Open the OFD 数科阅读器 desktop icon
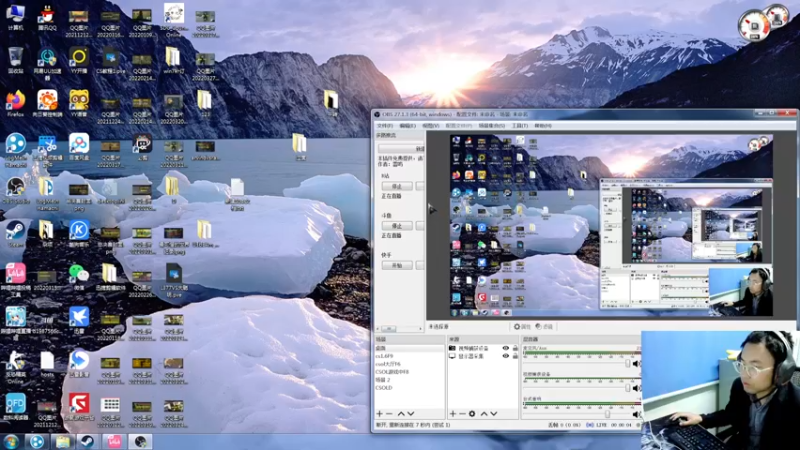The height and width of the screenshot is (450, 800). coord(15,407)
